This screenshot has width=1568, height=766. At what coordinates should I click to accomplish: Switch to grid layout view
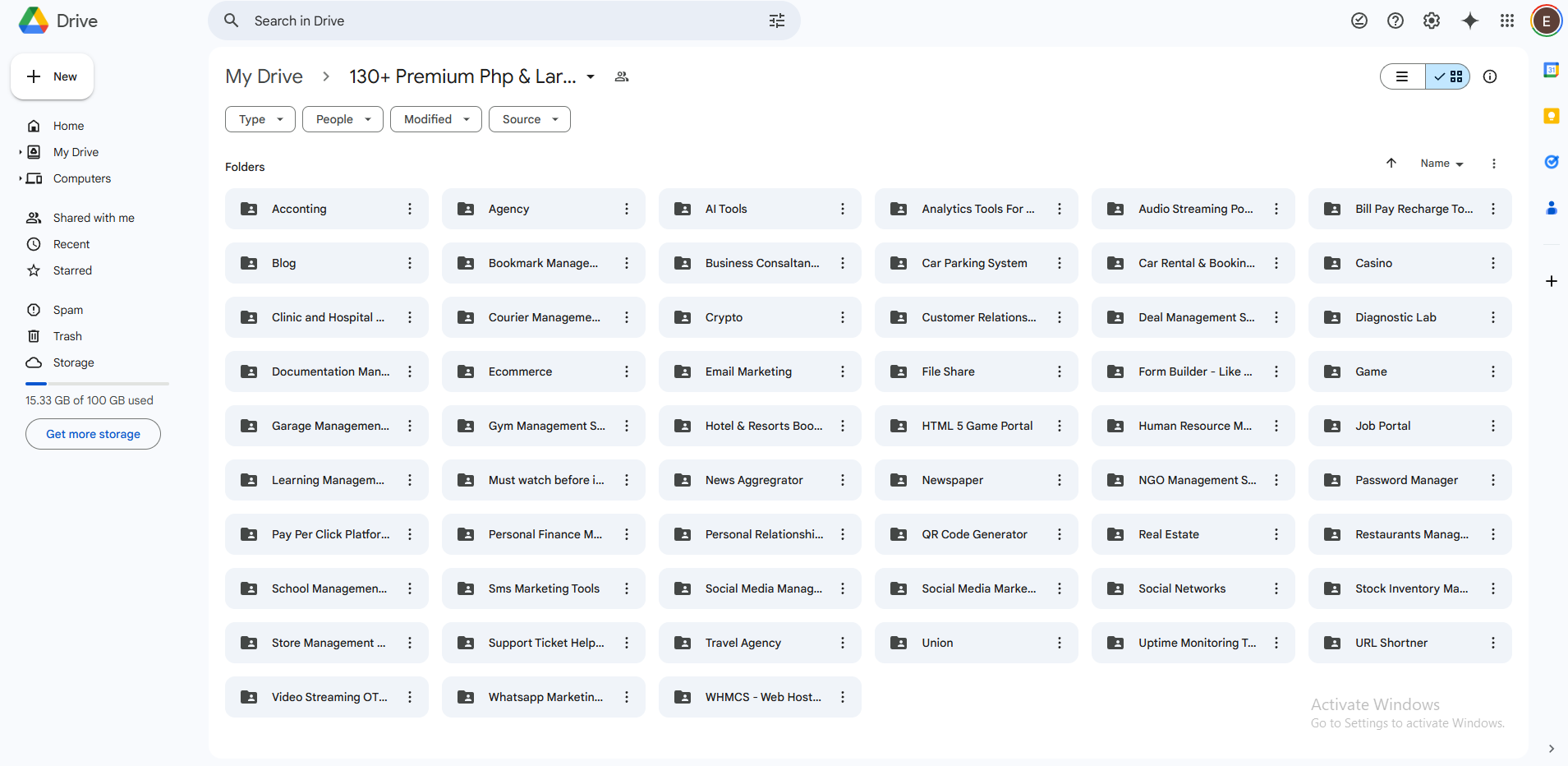click(1447, 76)
